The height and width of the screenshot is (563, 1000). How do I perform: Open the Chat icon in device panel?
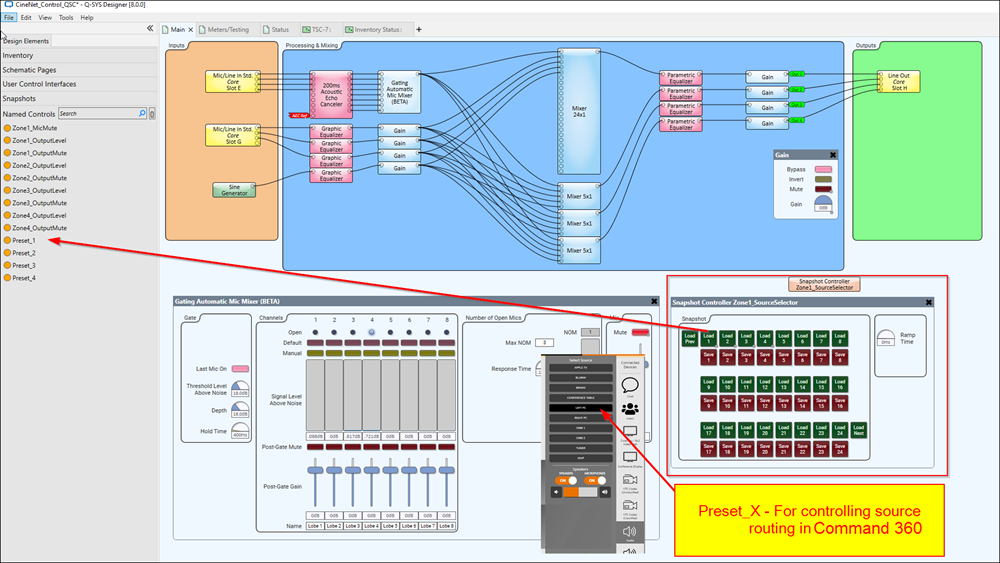630,384
